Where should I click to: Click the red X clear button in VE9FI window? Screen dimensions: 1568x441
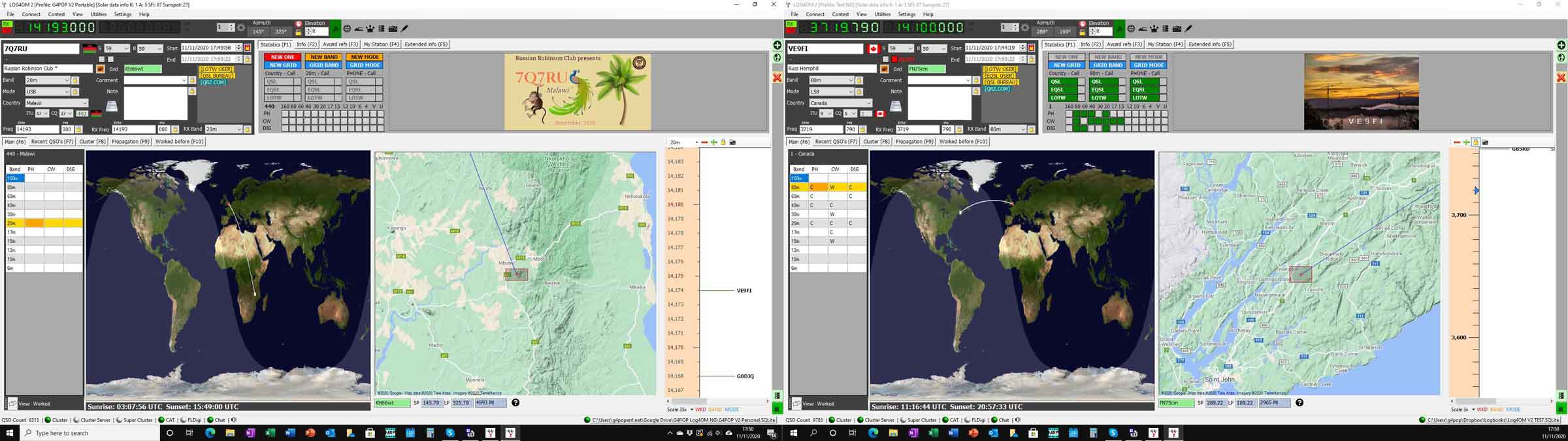point(1561,78)
